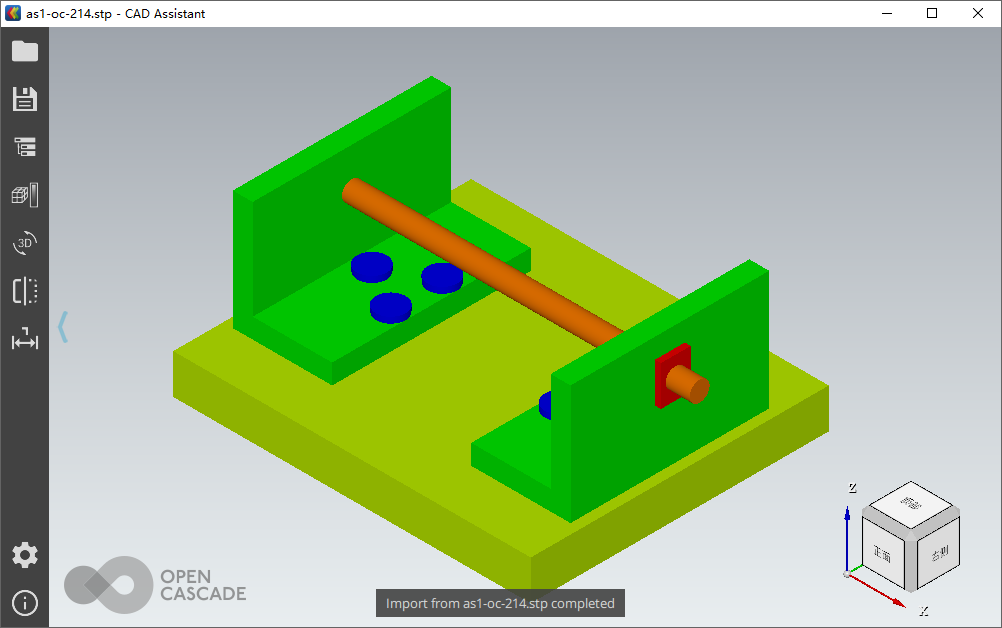Click the 3D view rotation icon
The height and width of the screenshot is (628, 1002).
click(x=25, y=243)
